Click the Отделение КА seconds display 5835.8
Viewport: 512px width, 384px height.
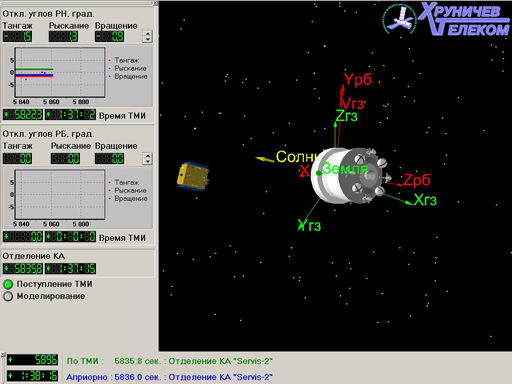point(23,269)
